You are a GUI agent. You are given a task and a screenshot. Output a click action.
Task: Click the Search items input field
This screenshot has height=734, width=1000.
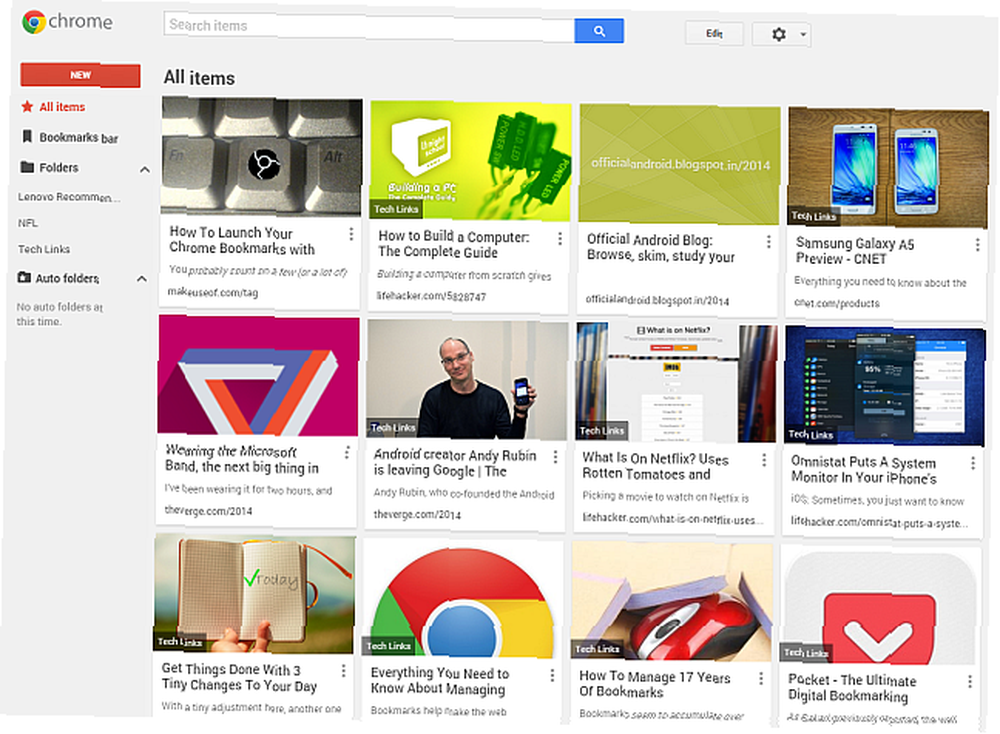tap(369, 27)
